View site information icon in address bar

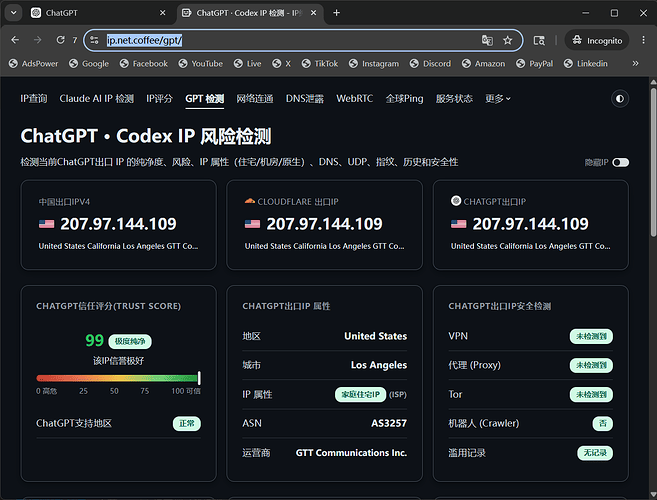point(94,40)
